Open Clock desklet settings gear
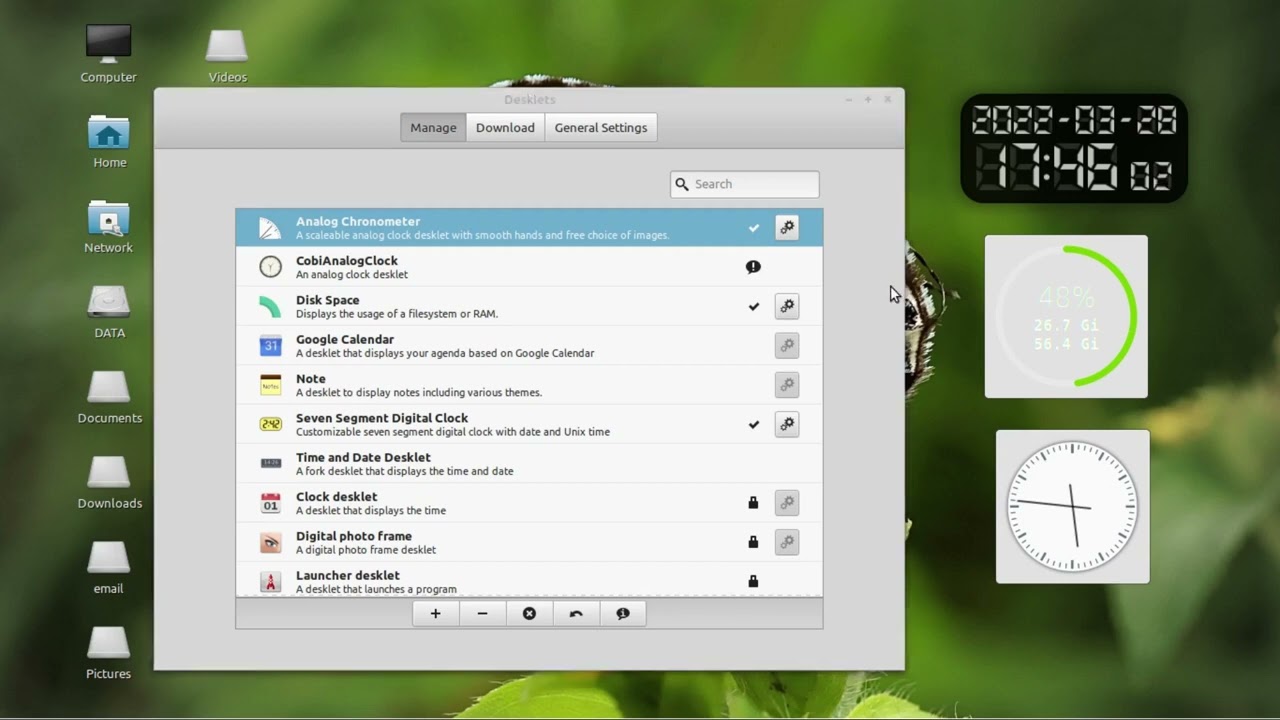The image size is (1280, 720). (x=787, y=503)
